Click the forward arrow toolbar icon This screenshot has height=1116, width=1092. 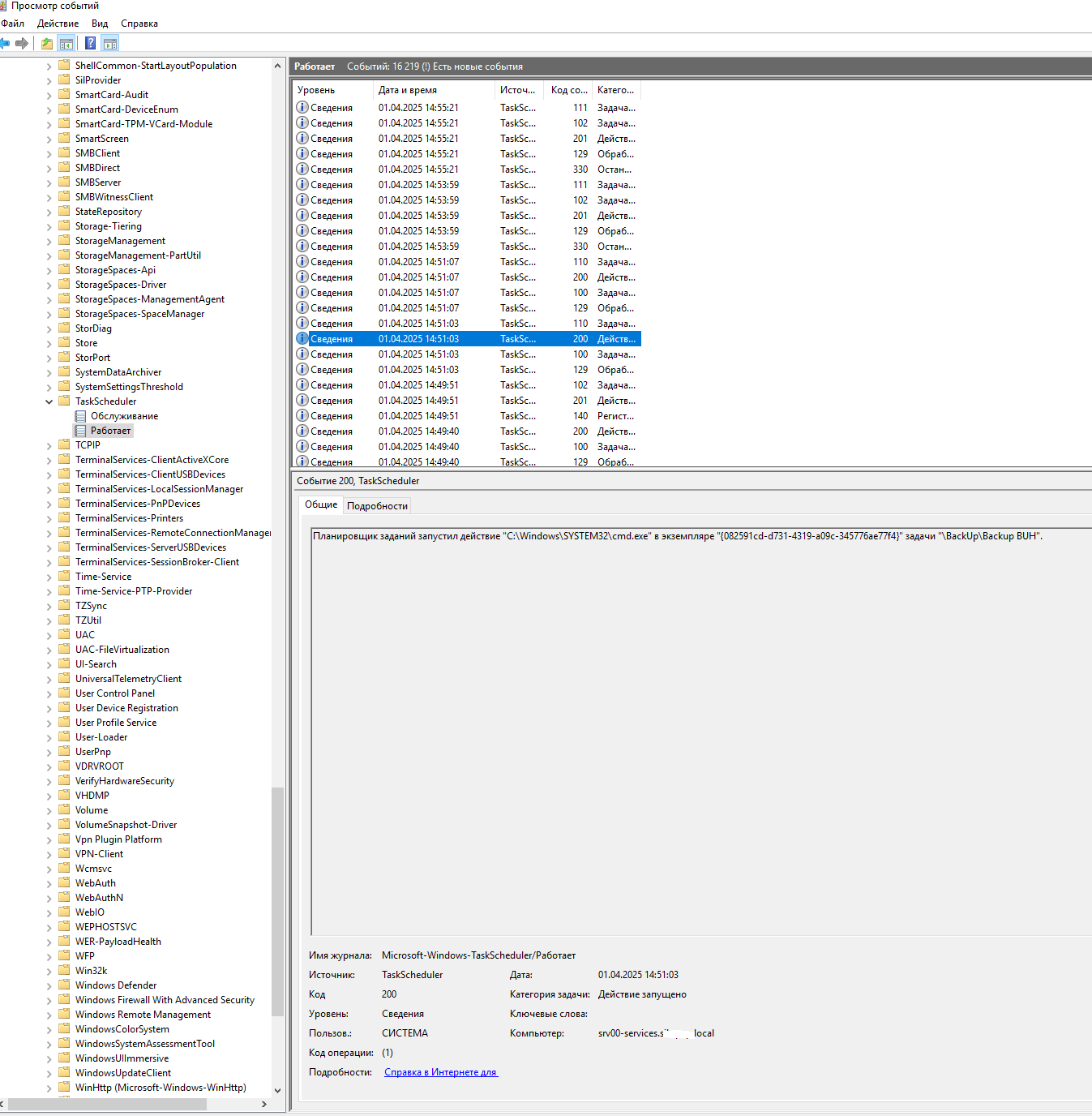[22, 44]
